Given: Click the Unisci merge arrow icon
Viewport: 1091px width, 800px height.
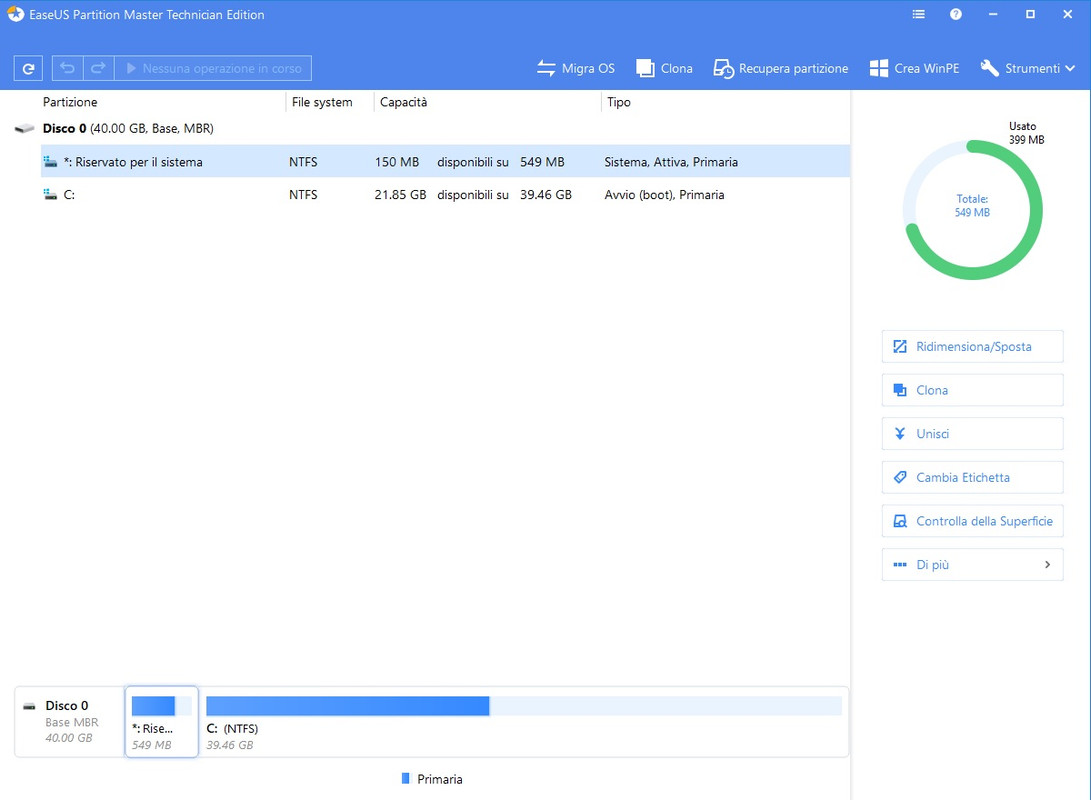Looking at the screenshot, I should (900, 434).
